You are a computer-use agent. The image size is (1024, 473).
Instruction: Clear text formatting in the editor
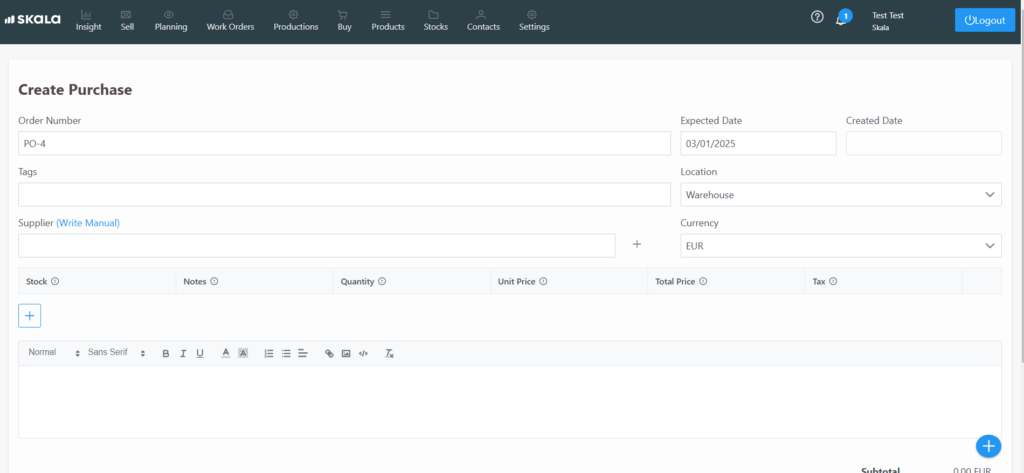[x=389, y=353]
